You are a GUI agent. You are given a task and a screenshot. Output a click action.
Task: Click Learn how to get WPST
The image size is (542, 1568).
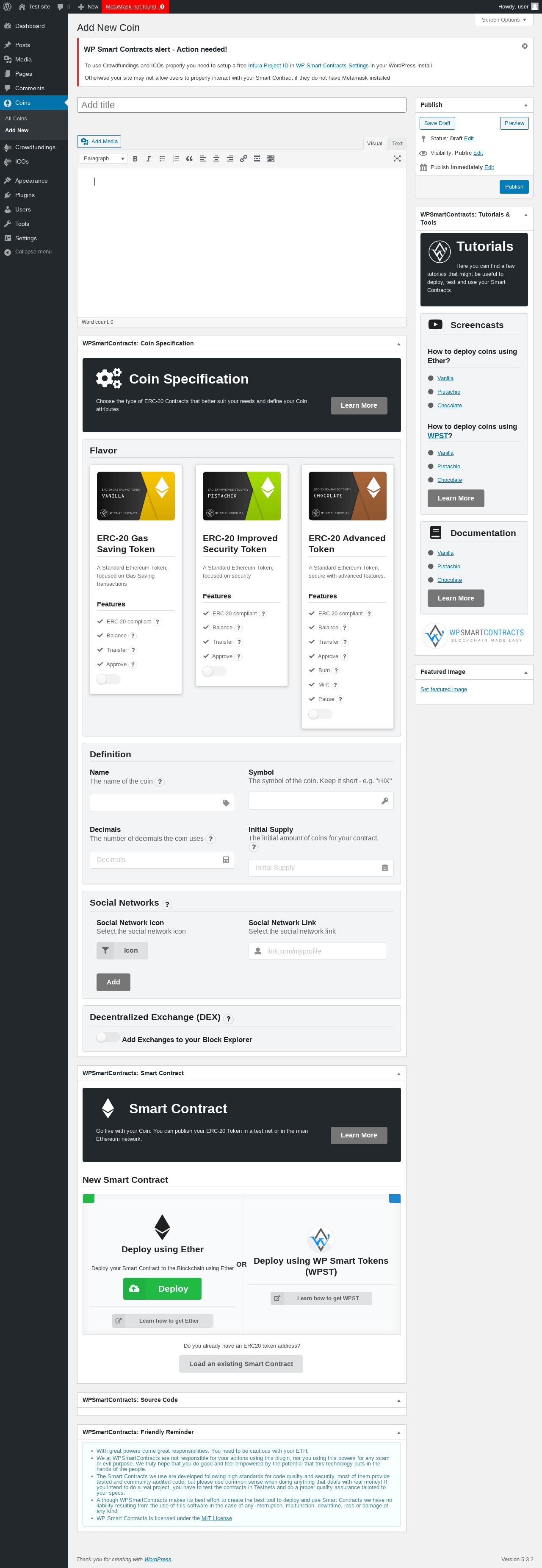[321, 1298]
